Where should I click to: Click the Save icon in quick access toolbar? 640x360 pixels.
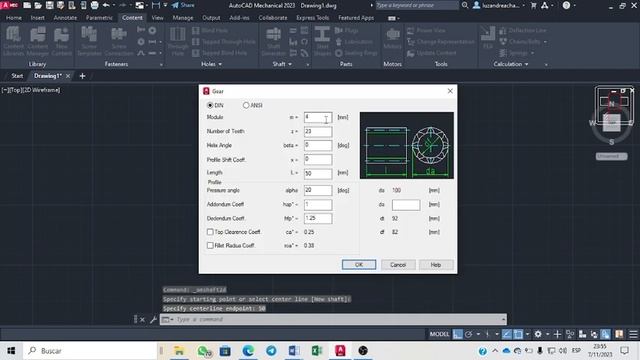(x=49, y=5)
